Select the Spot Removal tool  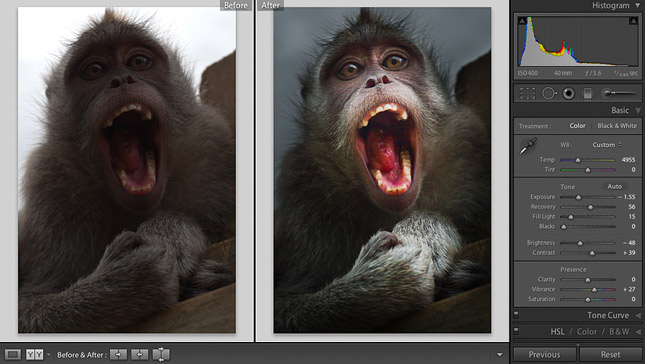point(549,93)
